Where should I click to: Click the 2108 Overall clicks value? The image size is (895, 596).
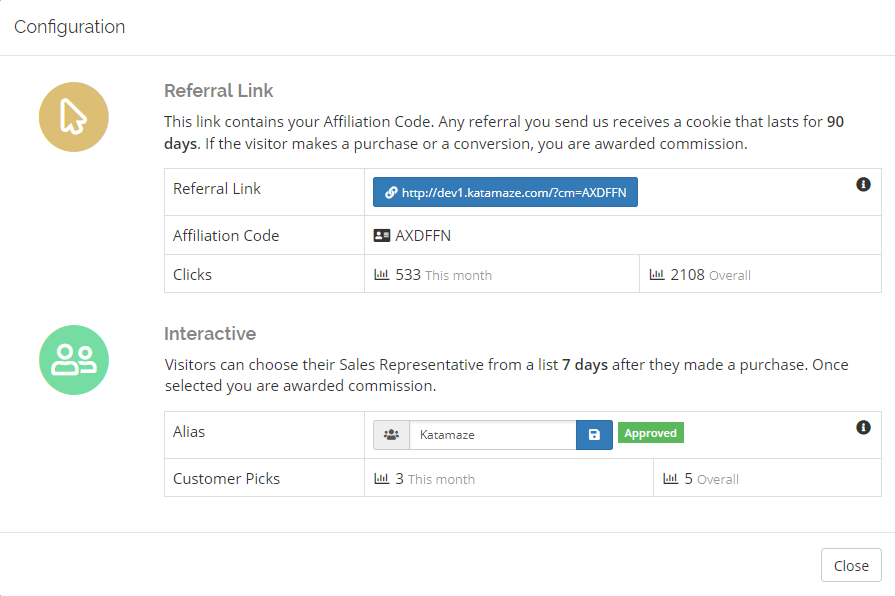(x=711, y=275)
